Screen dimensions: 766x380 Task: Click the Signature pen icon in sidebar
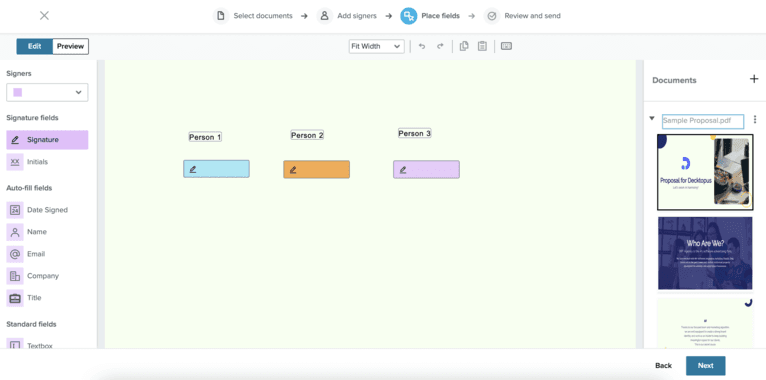tap(15, 140)
